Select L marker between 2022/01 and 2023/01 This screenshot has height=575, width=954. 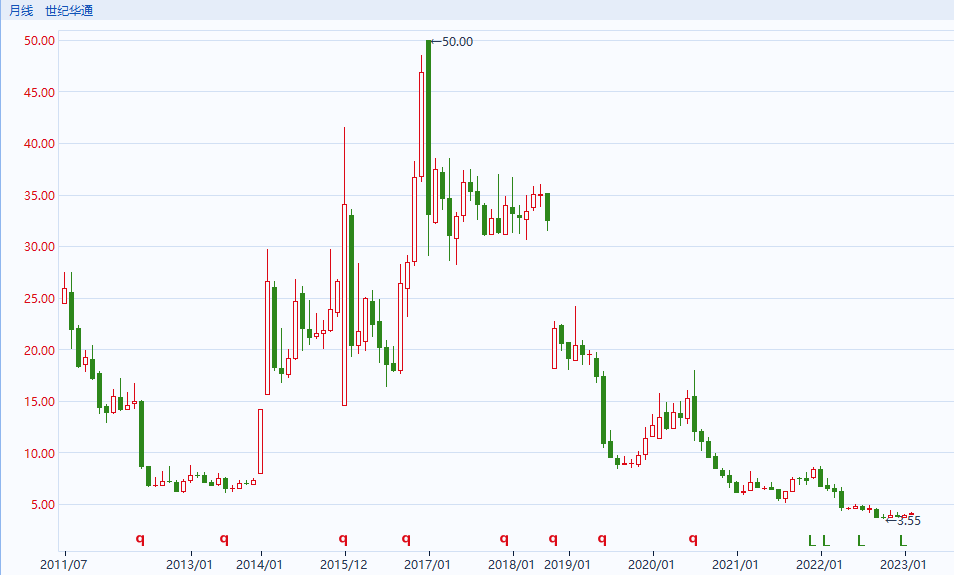point(861,540)
